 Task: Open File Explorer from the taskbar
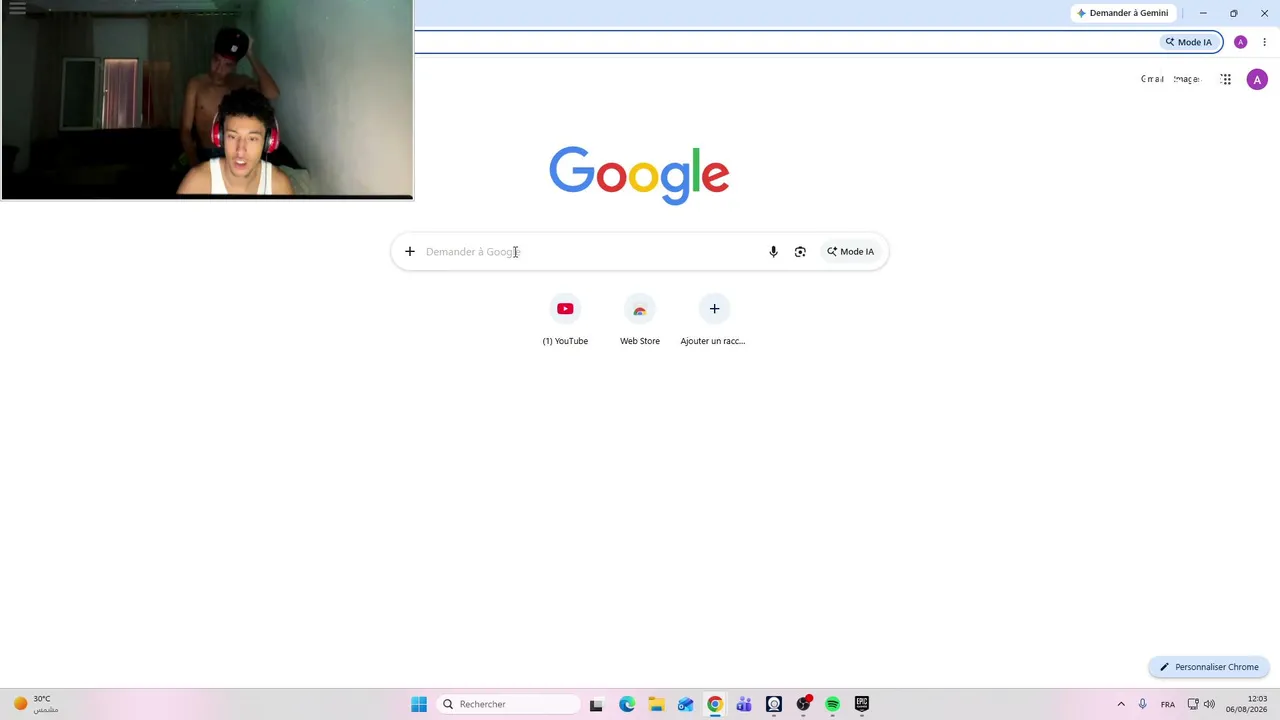point(656,704)
